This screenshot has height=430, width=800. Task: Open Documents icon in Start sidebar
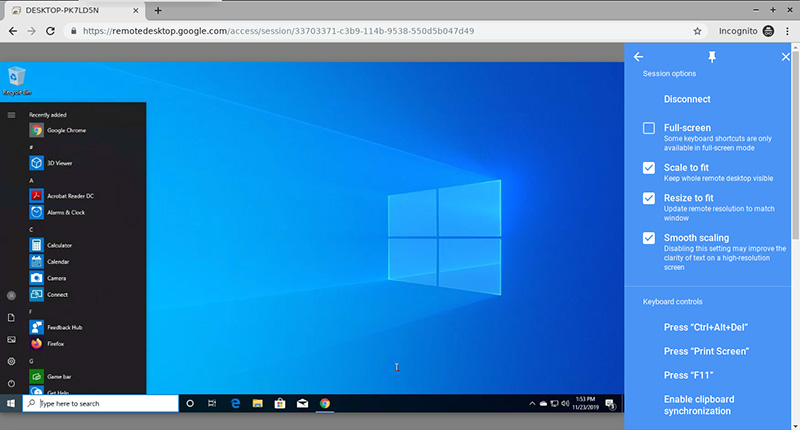tap(11, 318)
